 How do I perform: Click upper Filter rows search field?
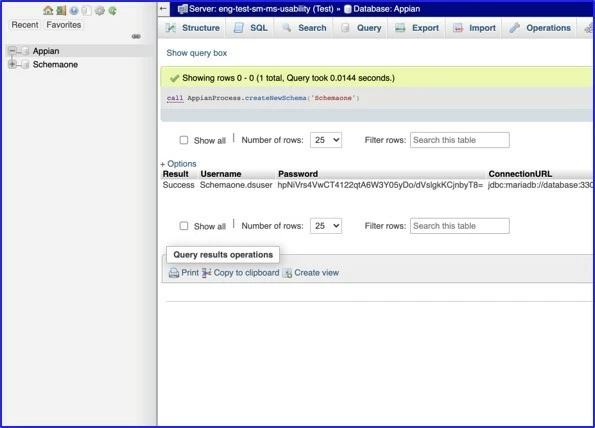coord(460,140)
